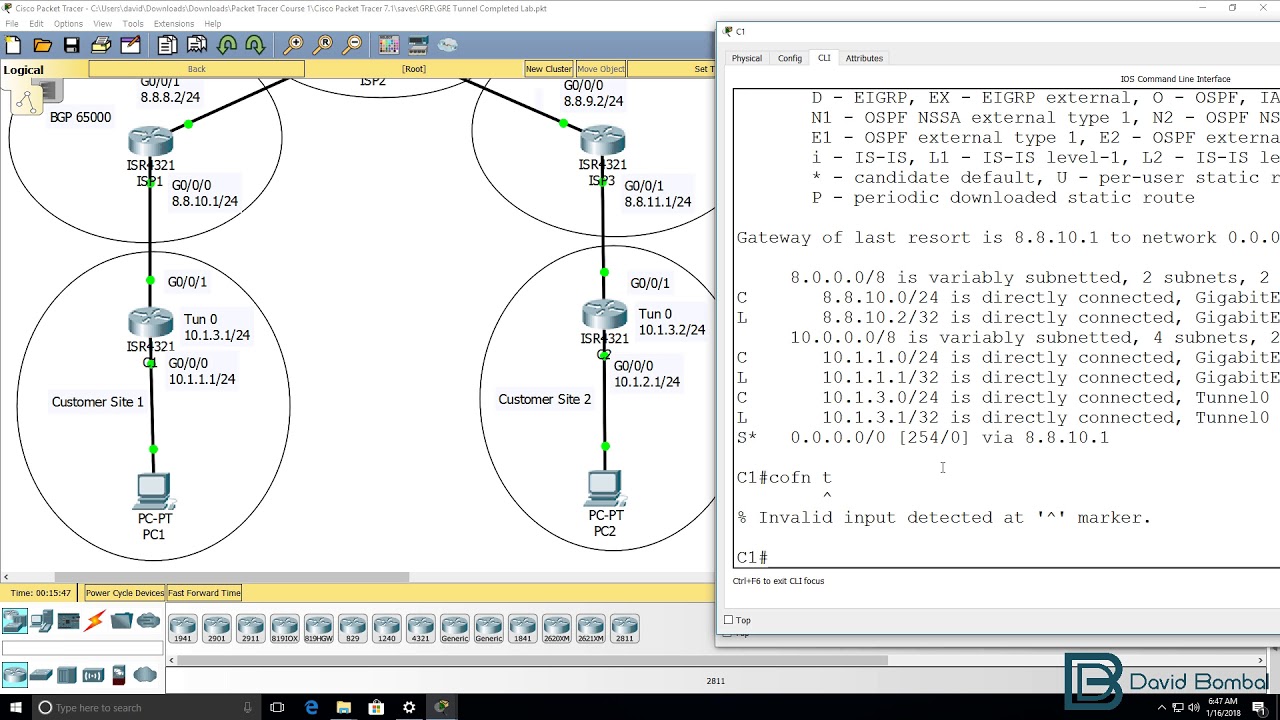Click the Power Cycle Devices button
Viewport: 1280px width, 720px height.
click(124, 593)
